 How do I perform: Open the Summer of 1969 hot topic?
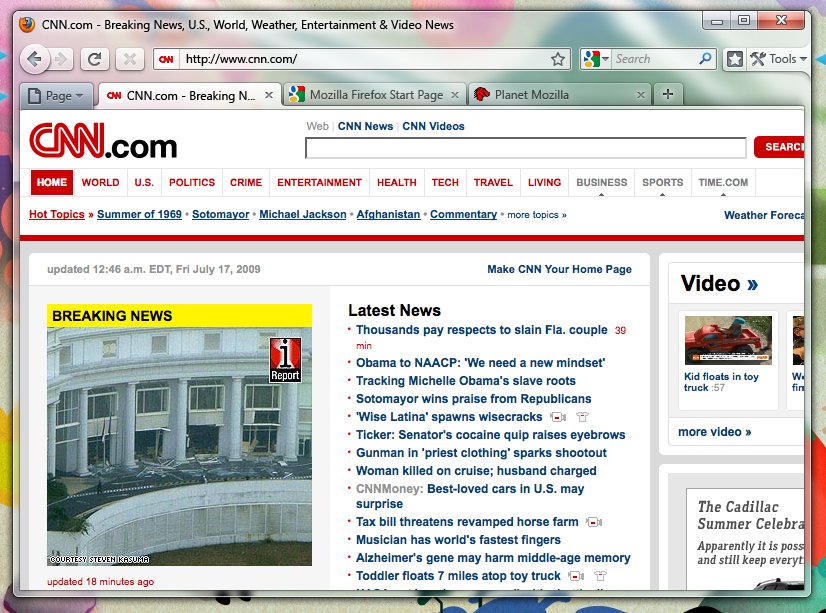click(139, 214)
